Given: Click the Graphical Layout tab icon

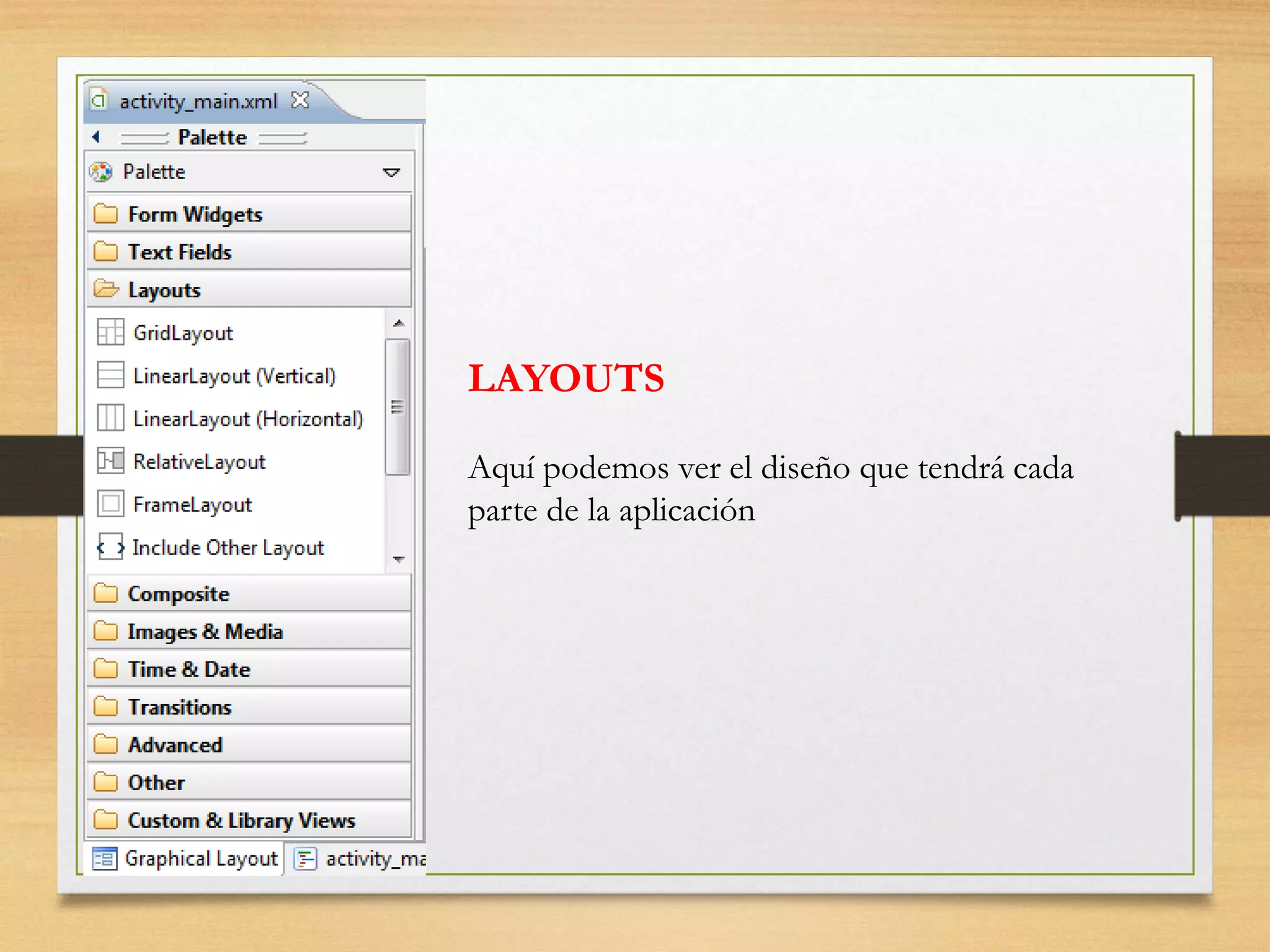Looking at the screenshot, I should coord(104,858).
